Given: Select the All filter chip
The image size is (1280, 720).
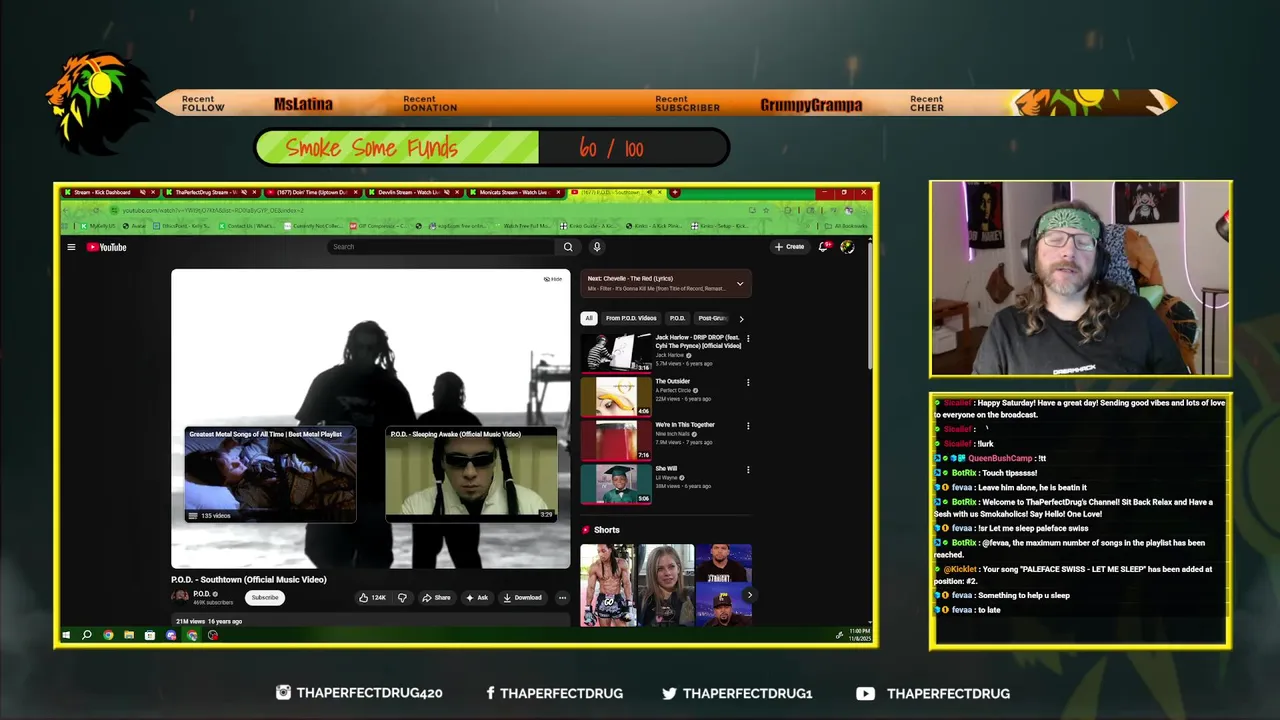Looking at the screenshot, I should click(x=589, y=318).
